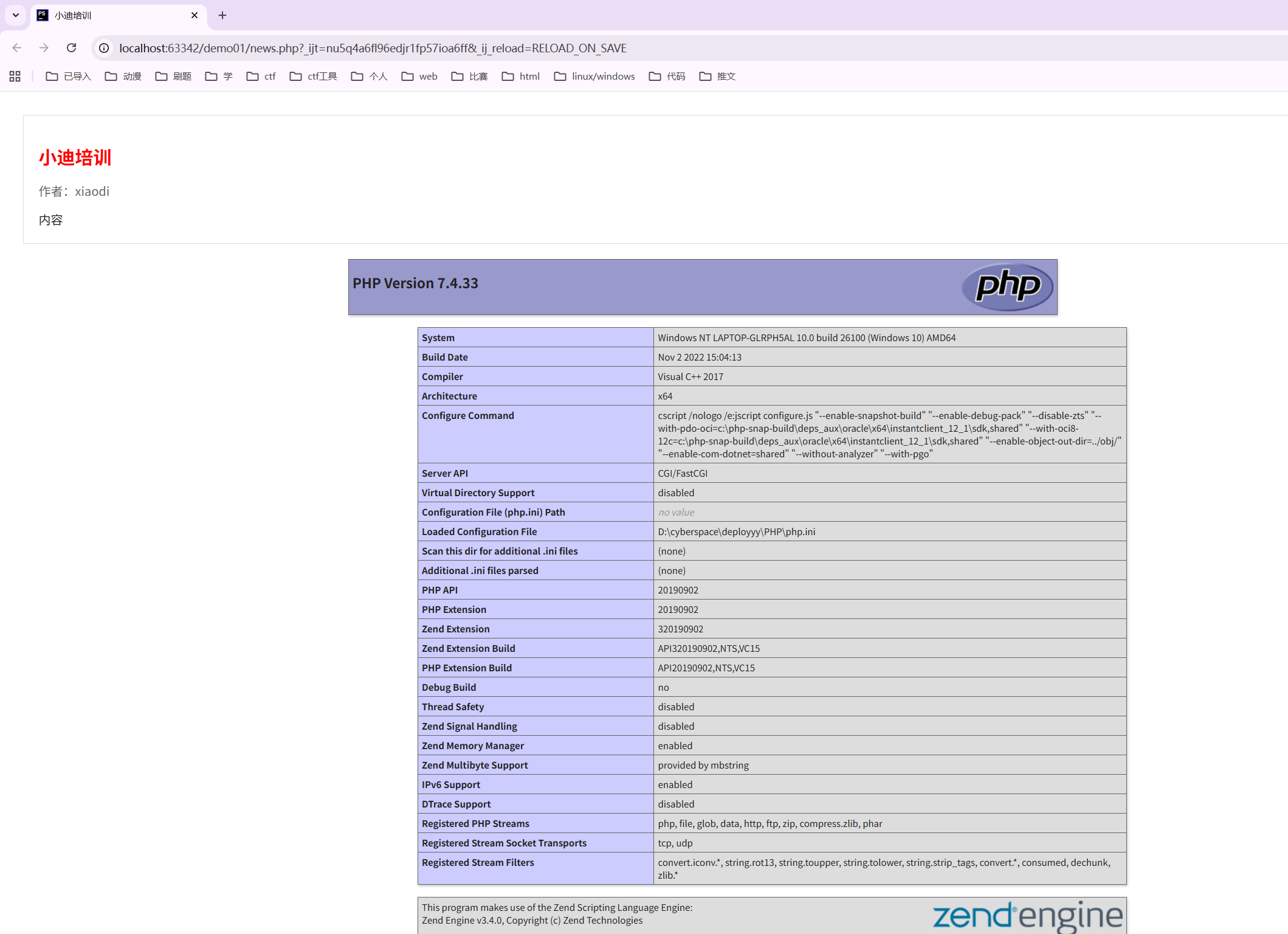Click the PHP logo image
This screenshot has height=934, width=1288.
point(1007,286)
